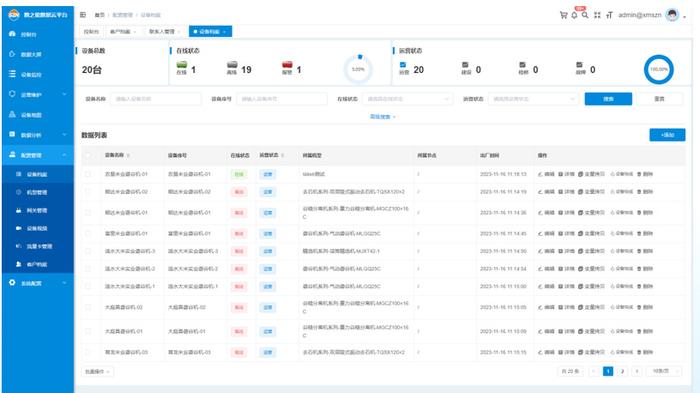
Task: Collapse sidebar using menu fold icon
Action: (83, 15)
